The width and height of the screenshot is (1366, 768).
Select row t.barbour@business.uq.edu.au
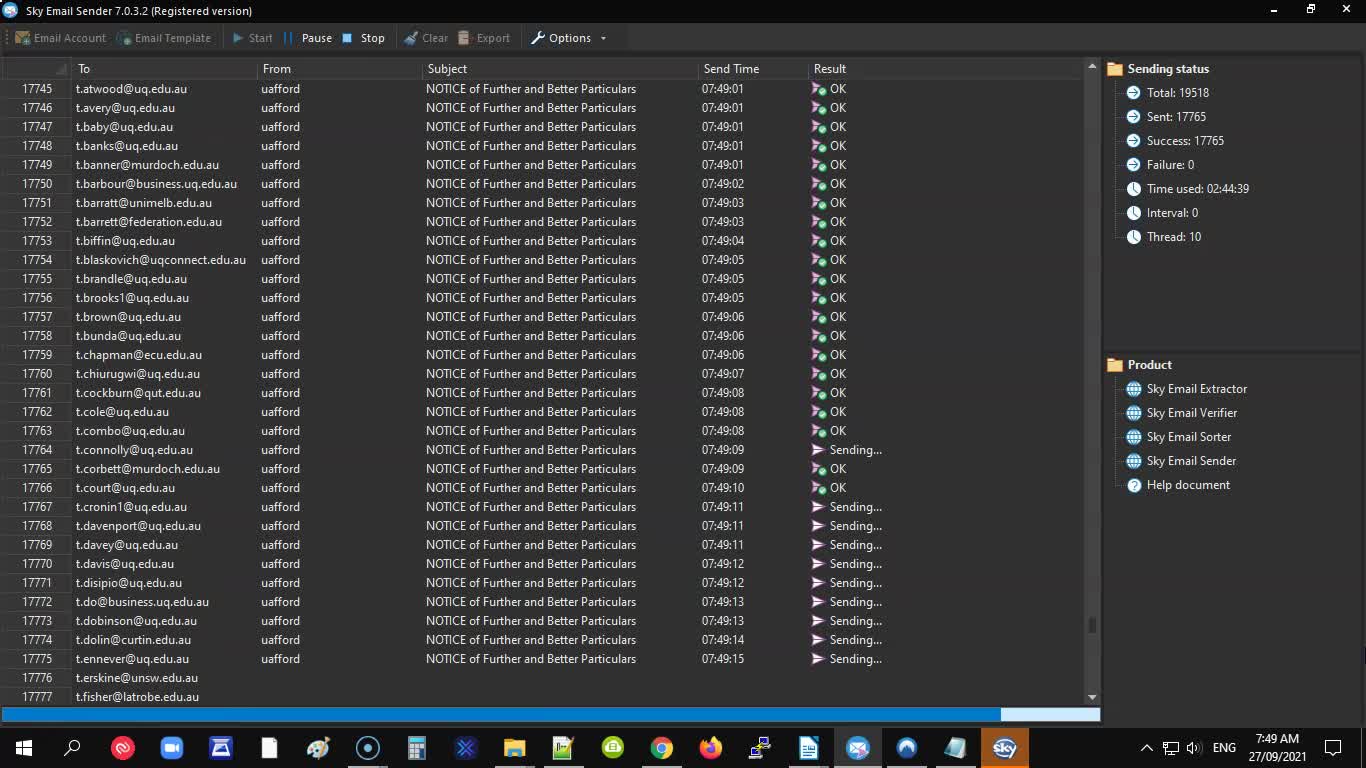click(542, 184)
